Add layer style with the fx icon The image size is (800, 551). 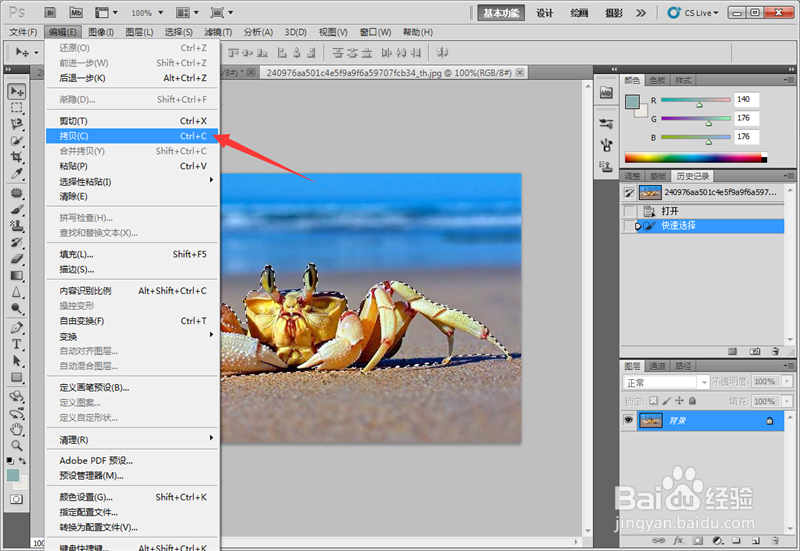(x=679, y=540)
